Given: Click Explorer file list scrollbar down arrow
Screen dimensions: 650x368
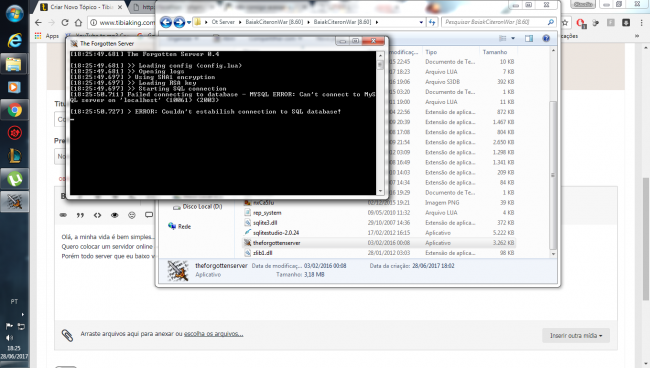Looking at the screenshot, I should (x=553, y=254).
